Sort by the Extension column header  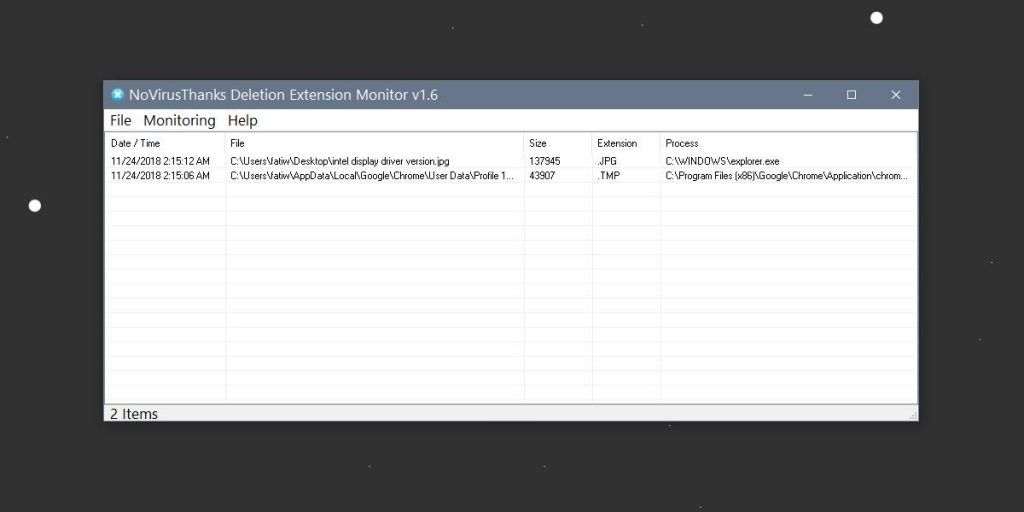[x=617, y=143]
